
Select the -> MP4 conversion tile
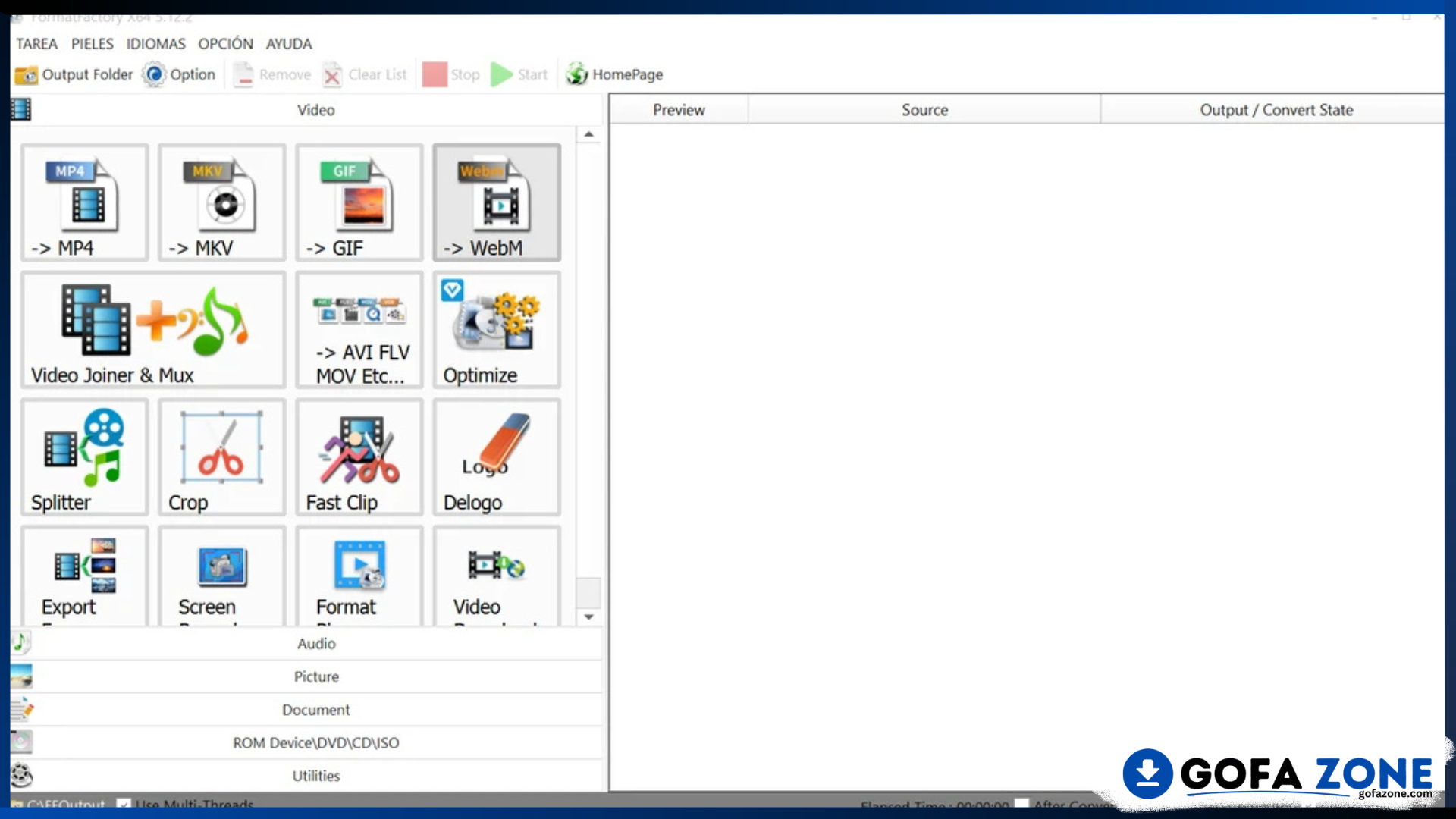click(x=84, y=202)
